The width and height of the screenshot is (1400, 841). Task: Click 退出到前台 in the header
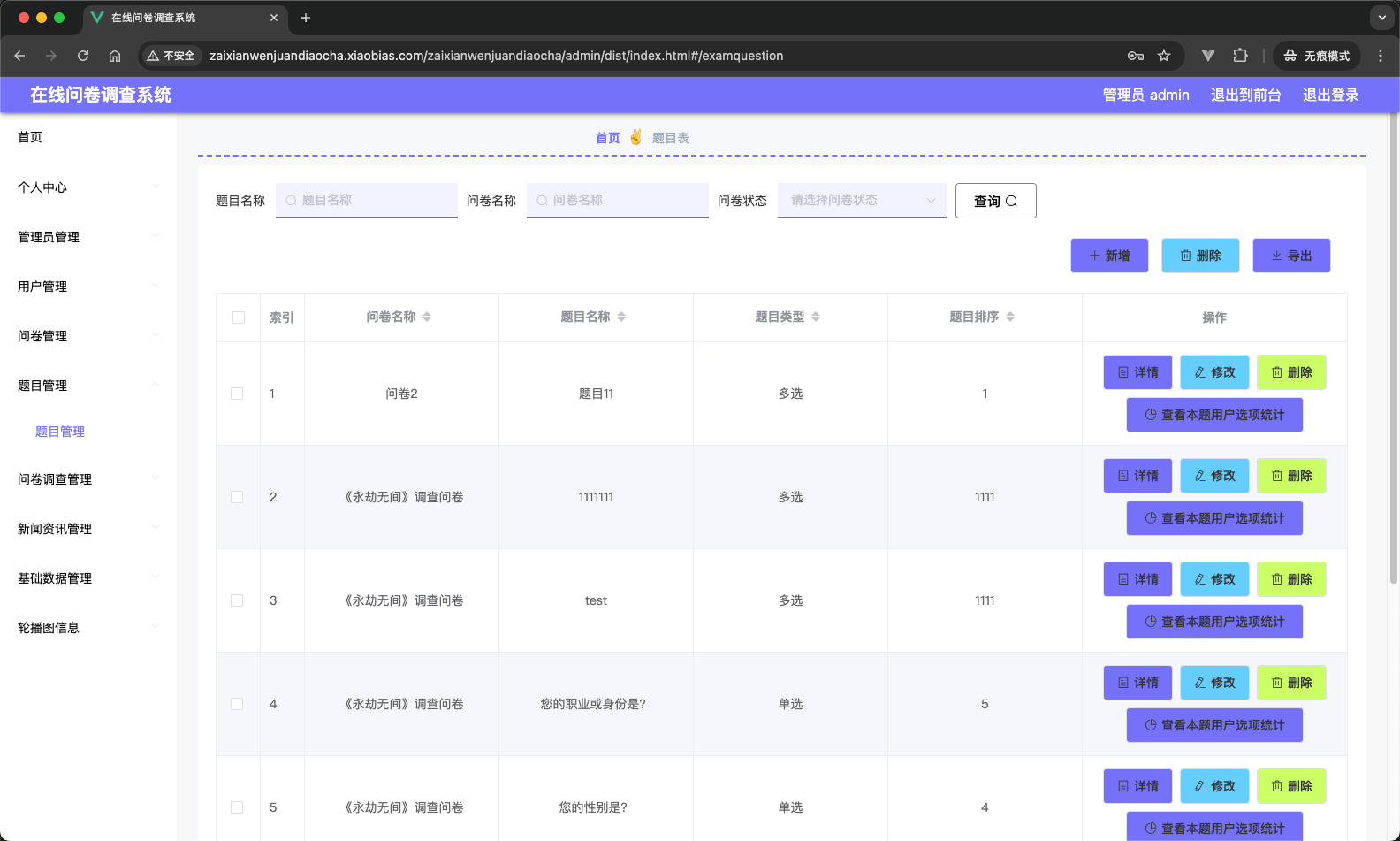coord(1246,95)
